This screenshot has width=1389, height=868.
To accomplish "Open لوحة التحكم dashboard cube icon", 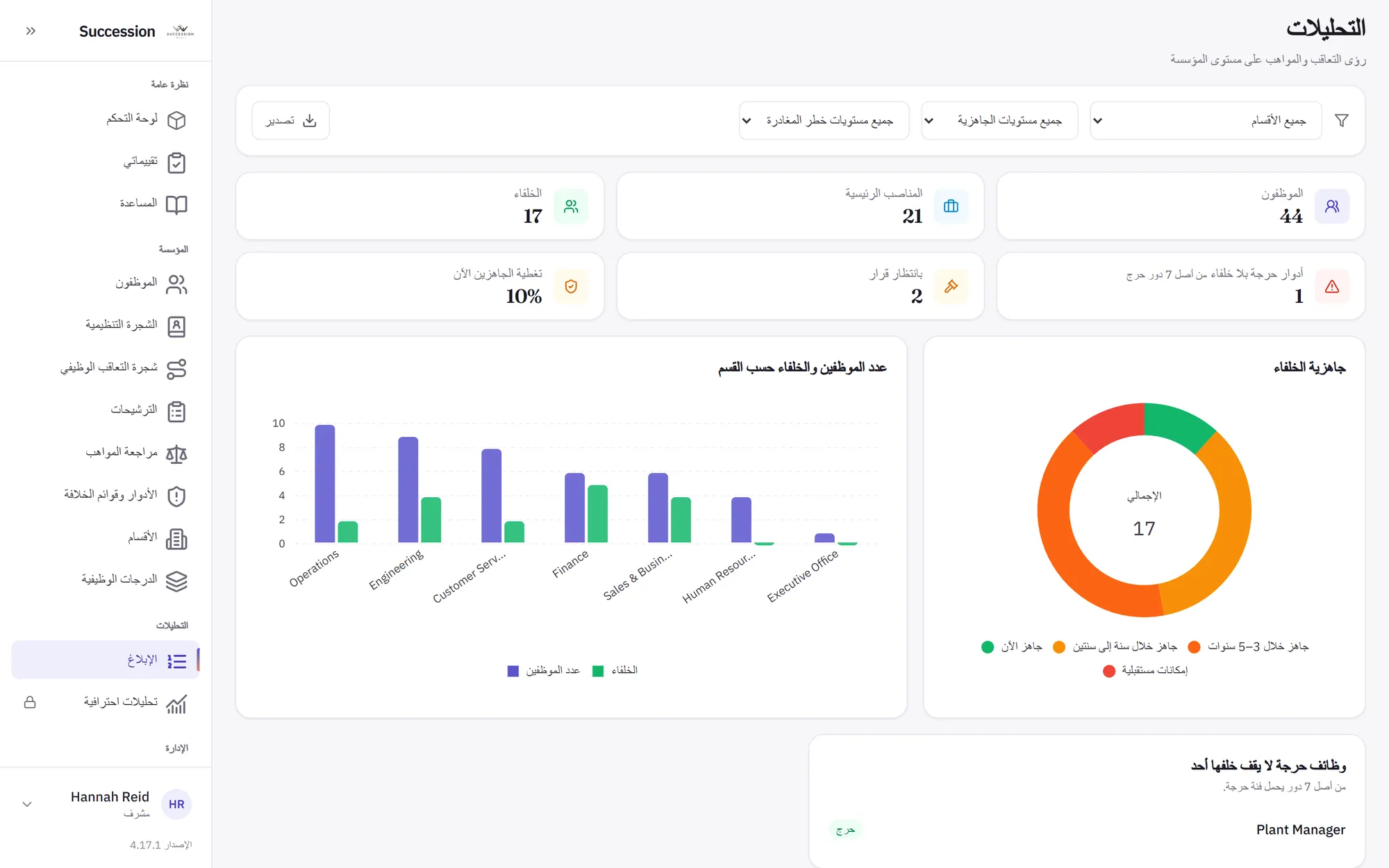I will click(176, 120).
